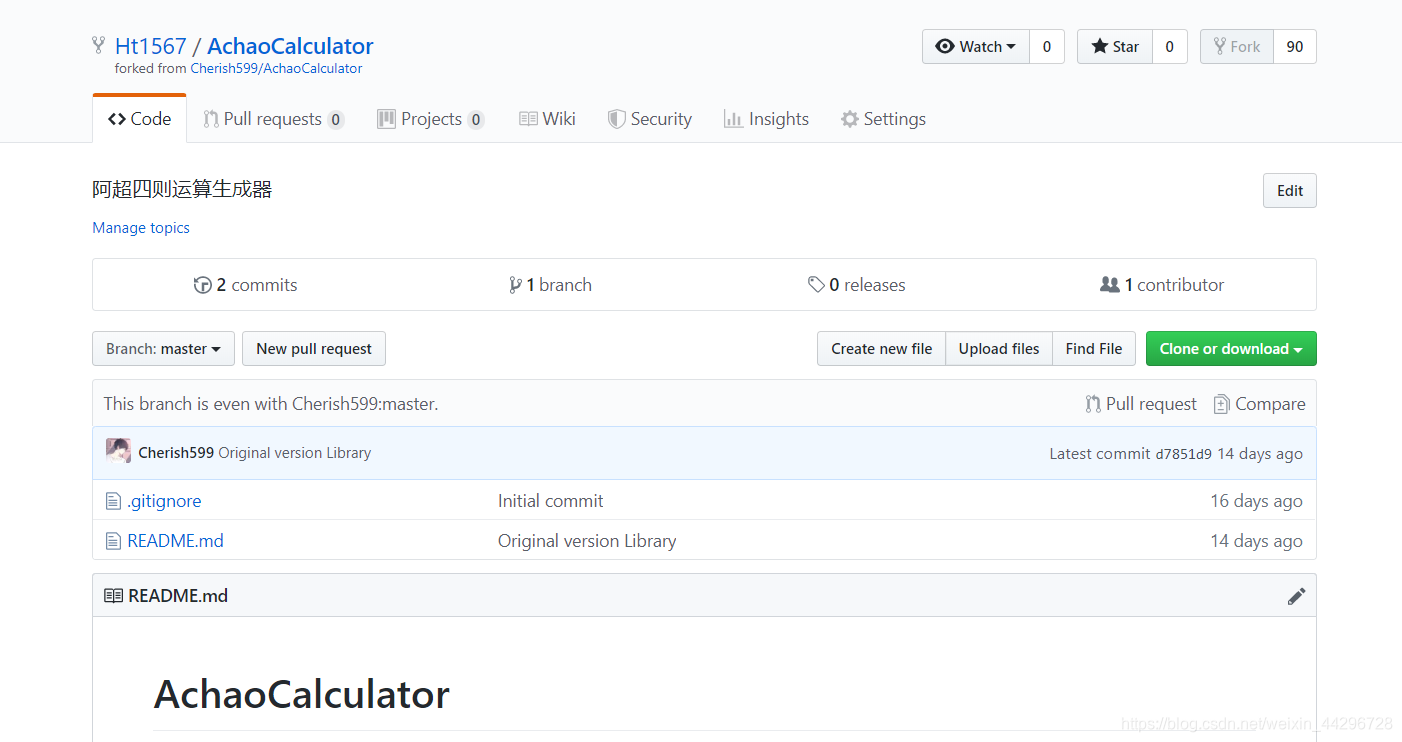
Task: Click README.md row's Original version Library message
Action: click(x=587, y=541)
